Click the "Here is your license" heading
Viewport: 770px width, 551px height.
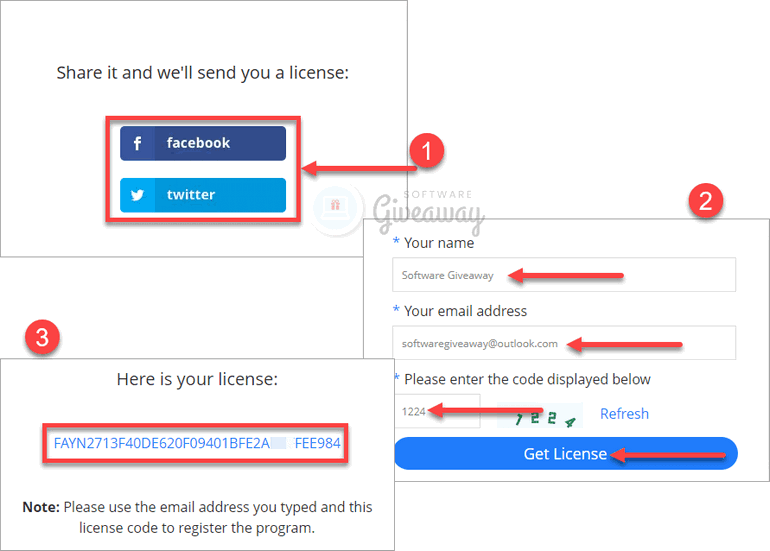(x=197, y=379)
